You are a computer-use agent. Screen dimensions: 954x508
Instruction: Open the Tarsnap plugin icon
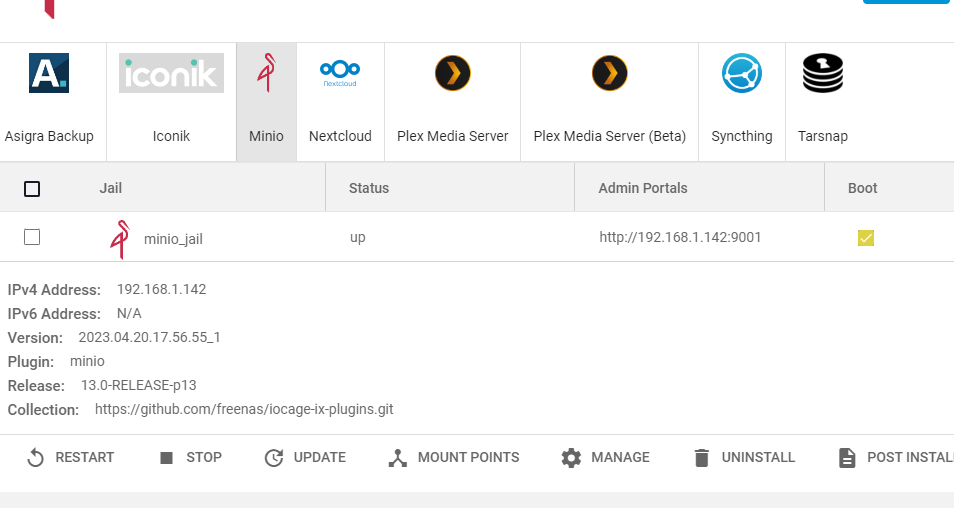click(823, 73)
